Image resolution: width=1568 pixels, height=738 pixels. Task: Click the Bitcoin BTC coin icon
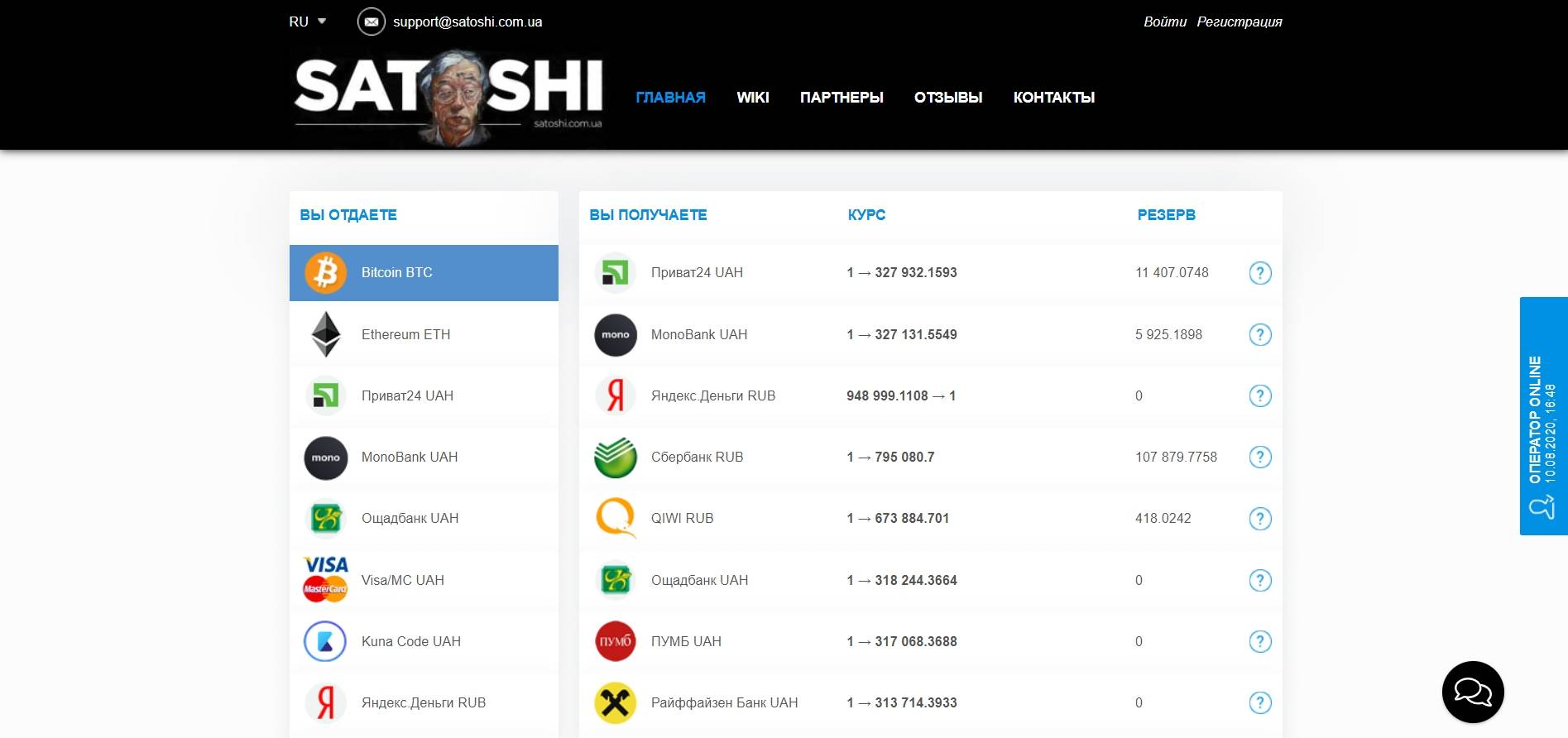pyautogui.click(x=325, y=273)
